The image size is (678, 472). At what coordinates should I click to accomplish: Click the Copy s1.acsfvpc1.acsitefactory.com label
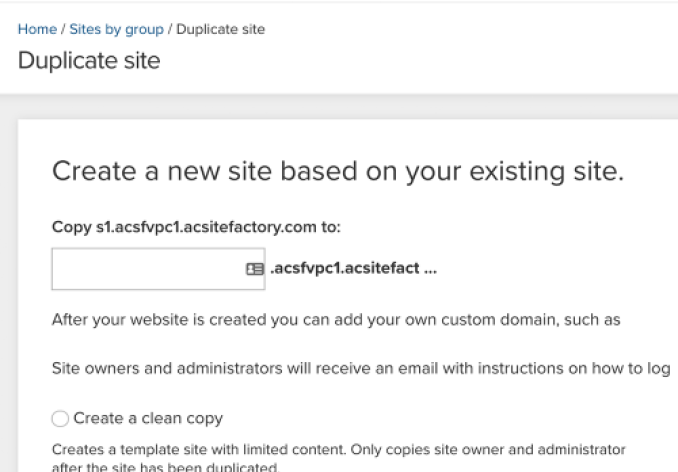(196, 227)
